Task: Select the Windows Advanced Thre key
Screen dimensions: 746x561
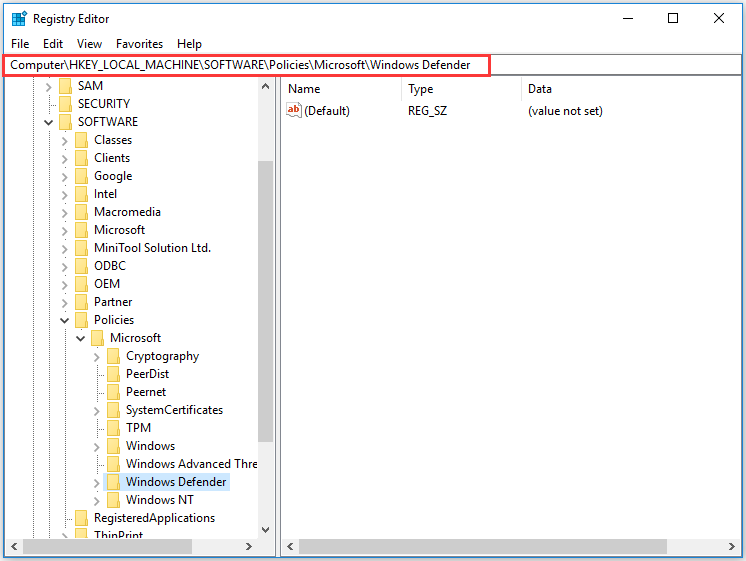Action: coord(191,464)
